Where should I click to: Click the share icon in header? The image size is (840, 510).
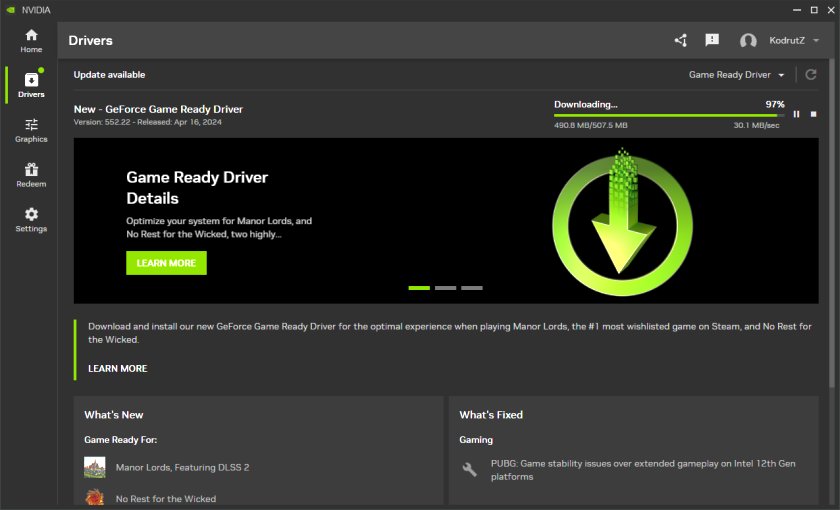681,40
